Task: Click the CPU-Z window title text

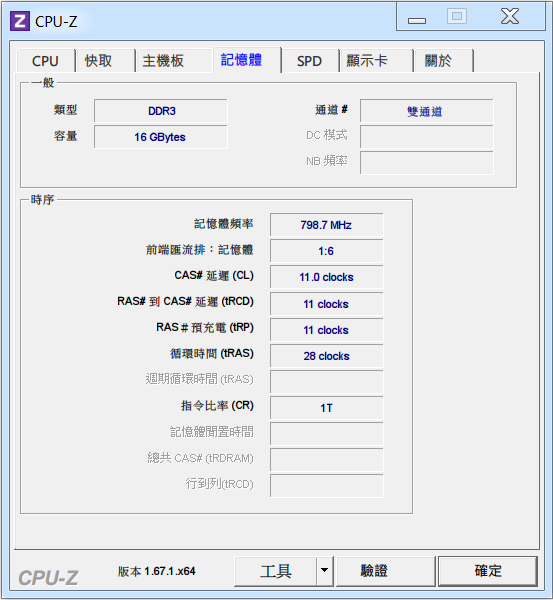Action: tap(56, 21)
